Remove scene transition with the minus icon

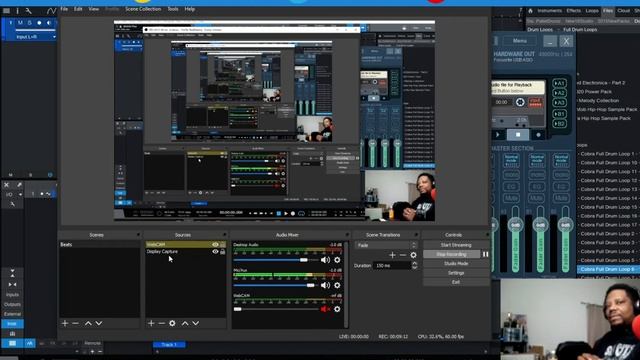403,255
